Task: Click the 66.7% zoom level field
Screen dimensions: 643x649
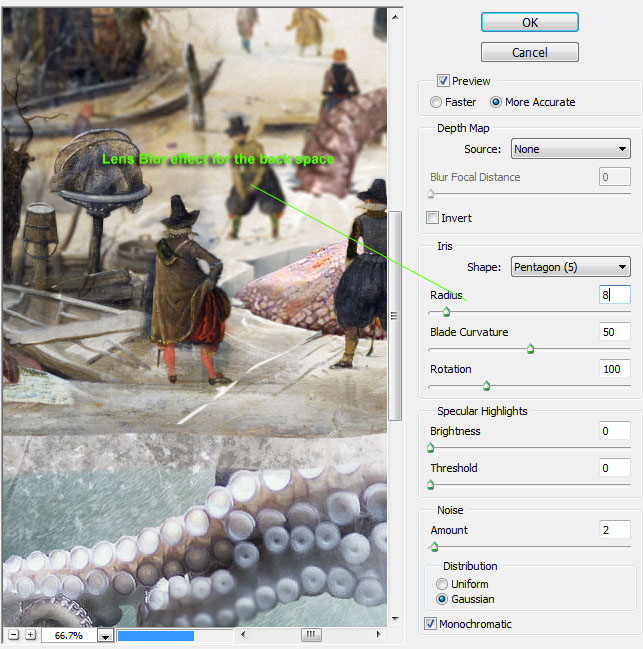Action: pos(68,635)
